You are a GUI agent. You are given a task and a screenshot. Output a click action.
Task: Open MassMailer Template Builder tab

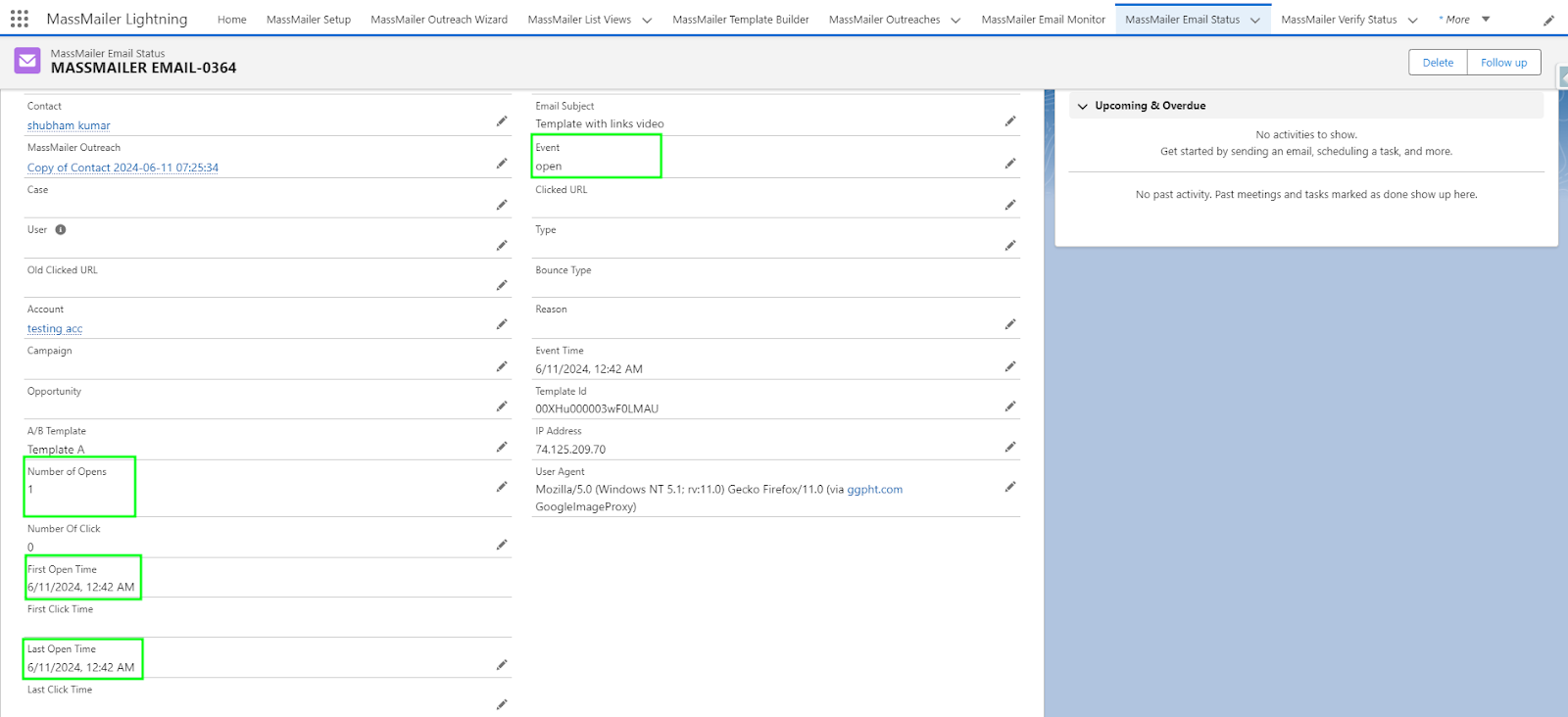741,20
